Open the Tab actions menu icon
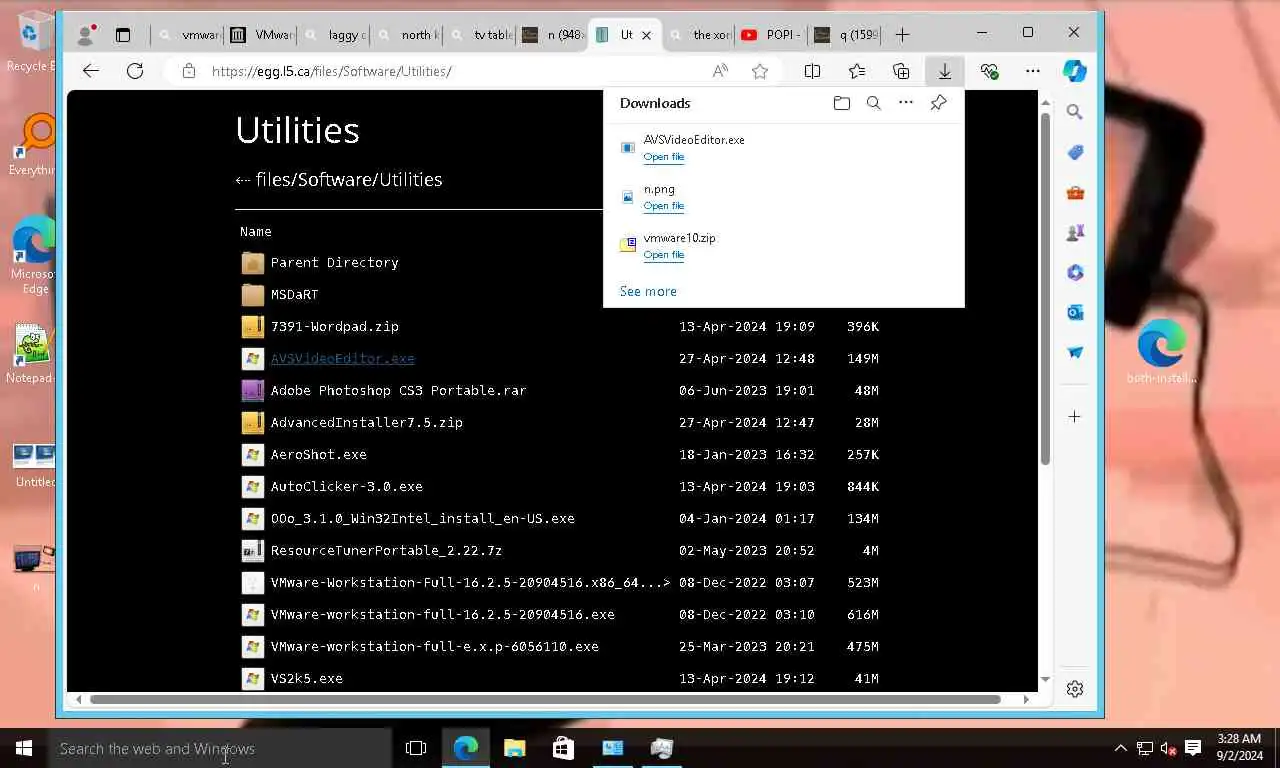 (x=123, y=35)
